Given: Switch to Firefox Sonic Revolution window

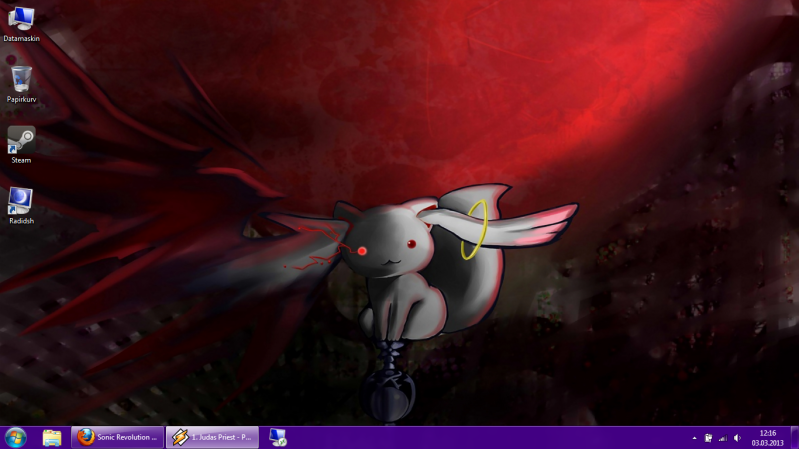Looking at the screenshot, I should point(117,437).
